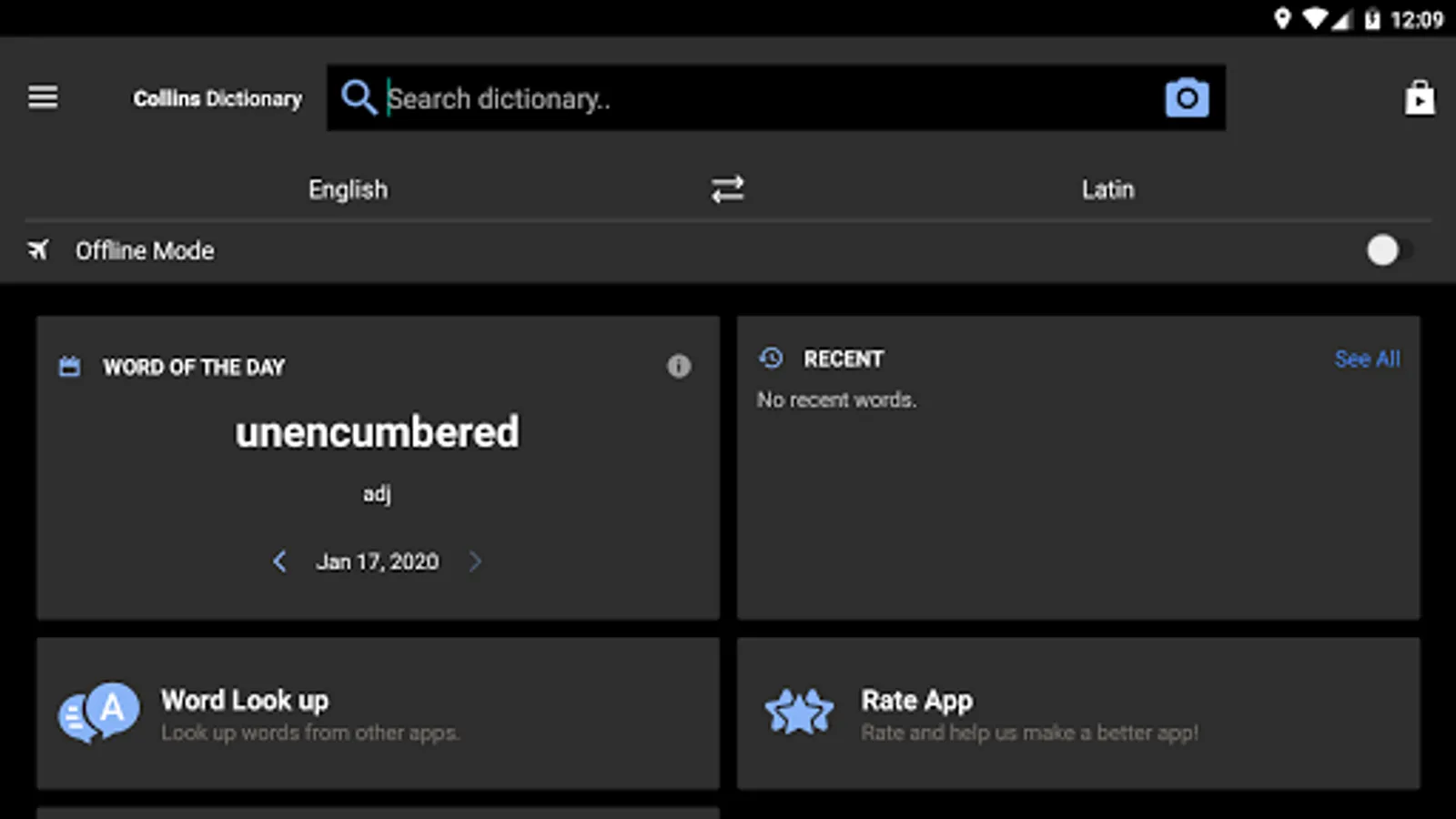Select English source language
Image resolution: width=1456 pixels, height=819 pixels.
coord(348,189)
